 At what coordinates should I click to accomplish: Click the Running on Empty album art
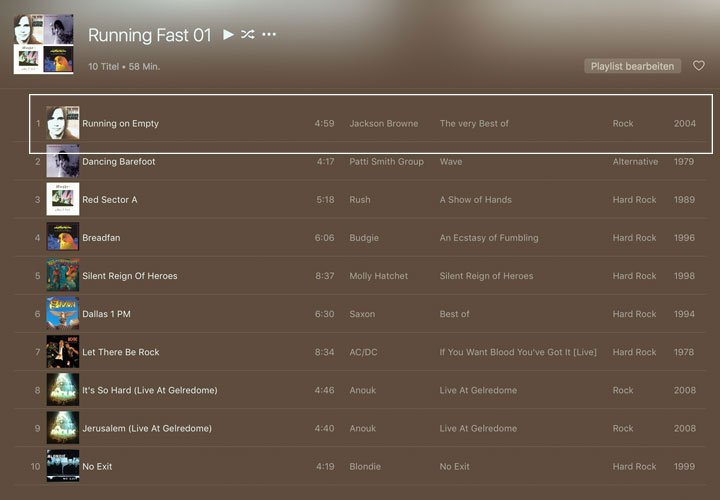63,123
